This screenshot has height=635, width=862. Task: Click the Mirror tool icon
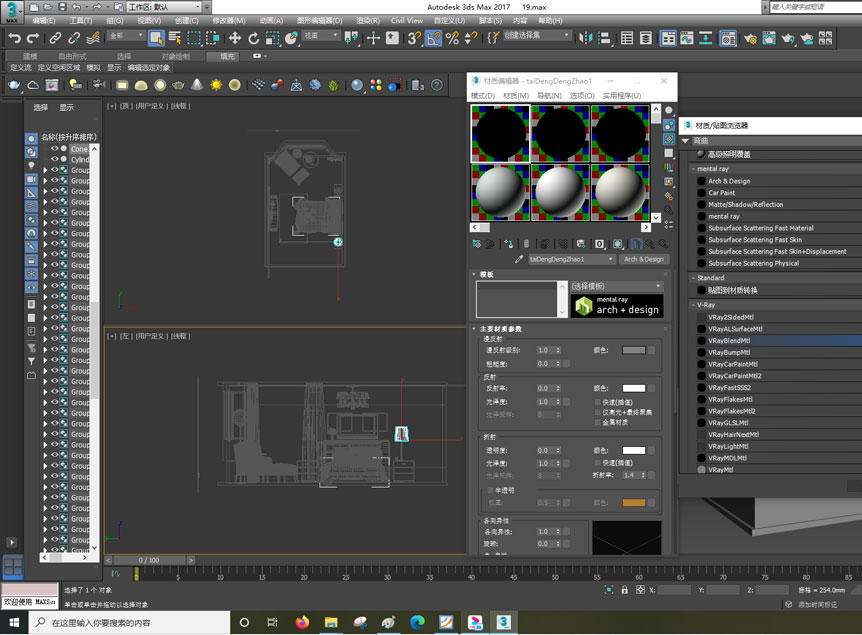(586, 38)
